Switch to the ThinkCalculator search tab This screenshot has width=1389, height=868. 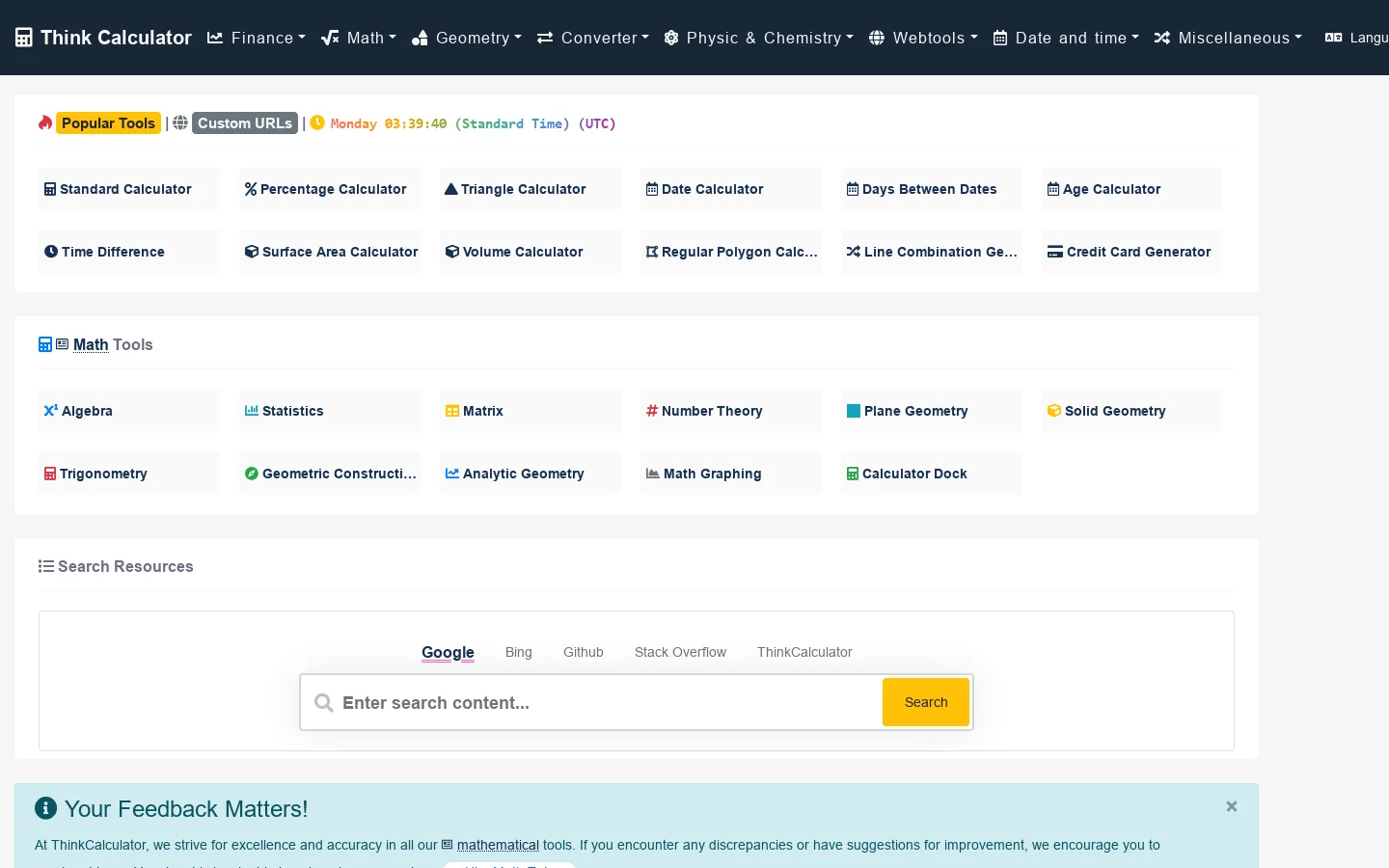(804, 652)
